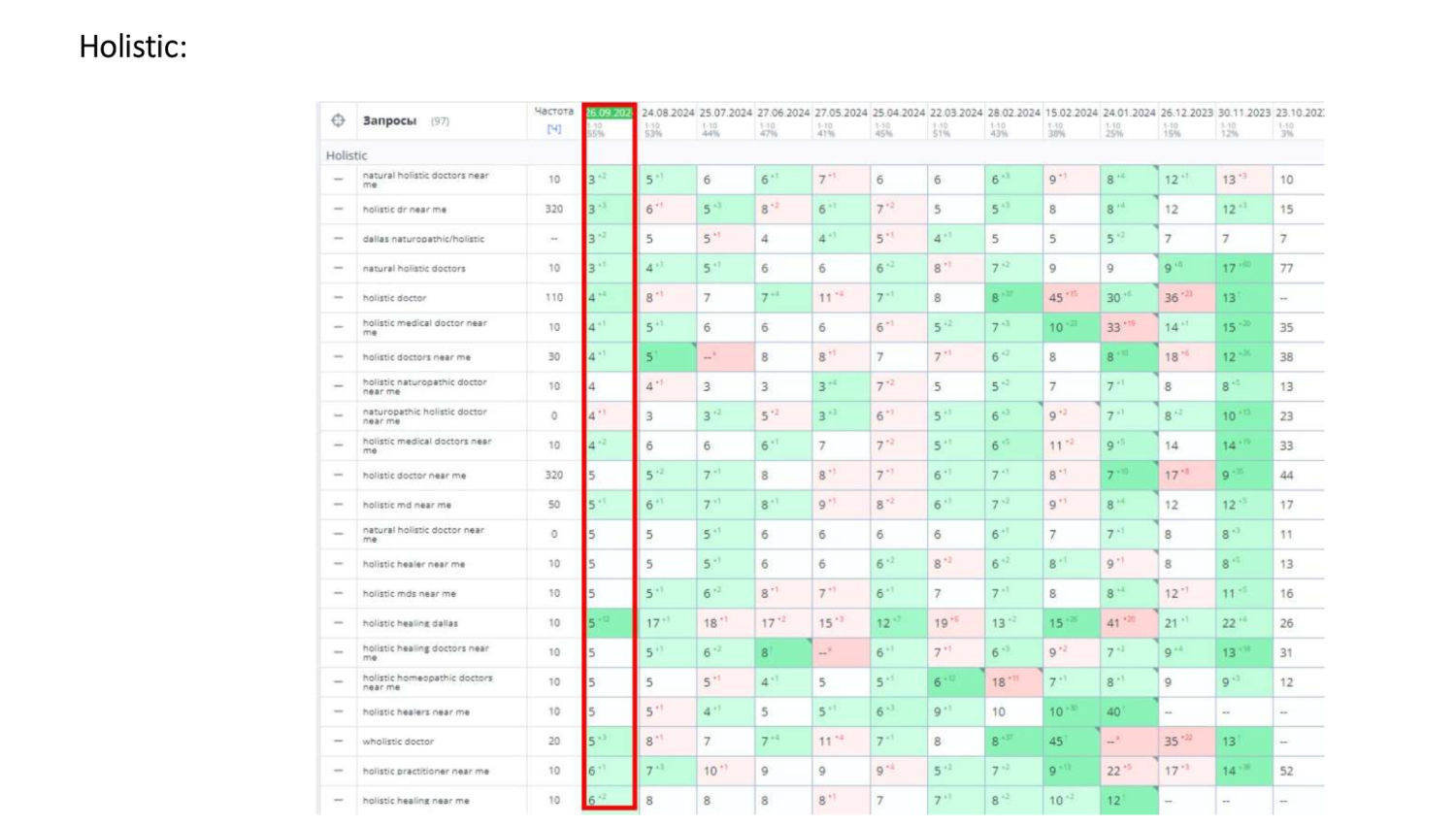Click frequency 30 in the holistic doctors near me row

coord(554,357)
